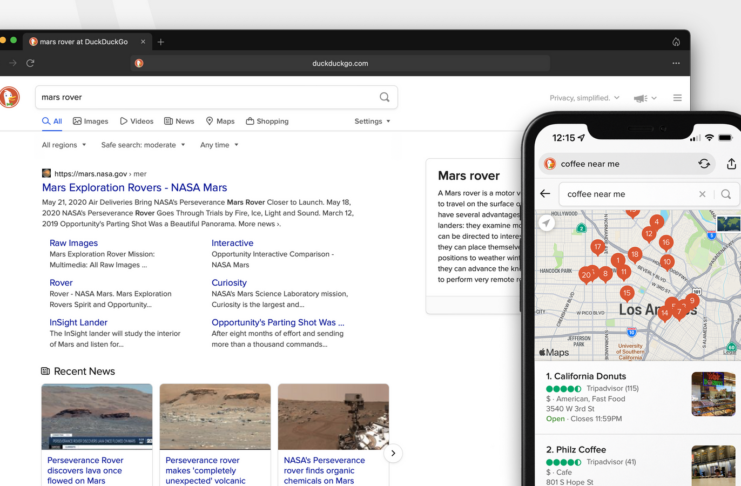Open news thumbnail about lava on Mars
Viewport: 741px width, 486px height.
point(97,417)
